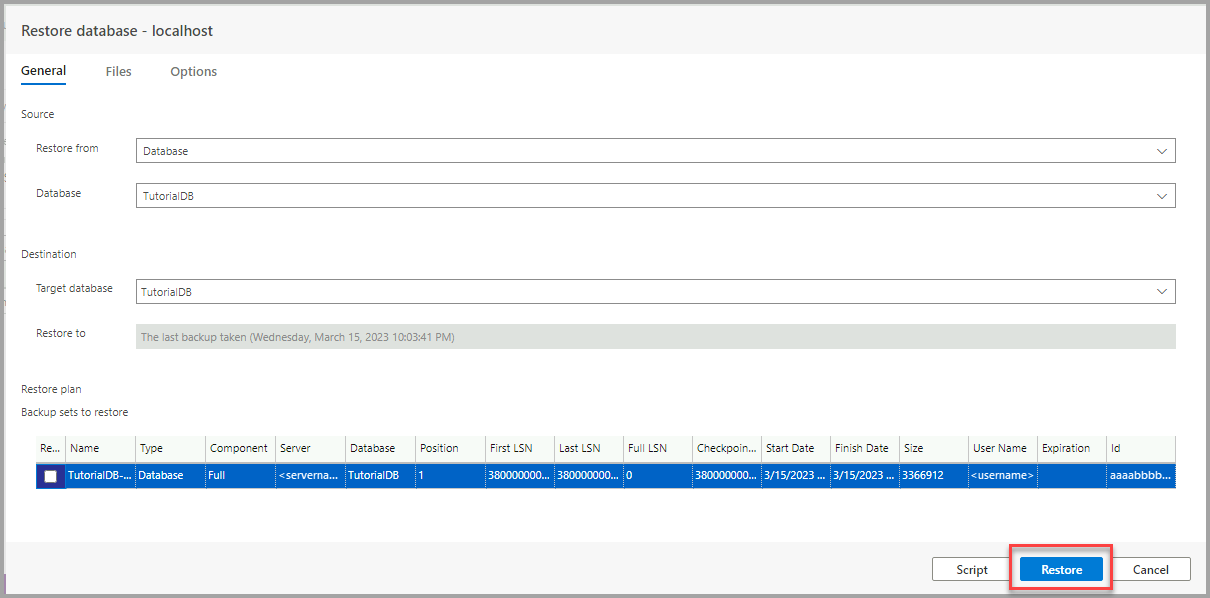Screen dimensions: 1210x598
Task: Click the Restore to text field
Action: pos(655,337)
